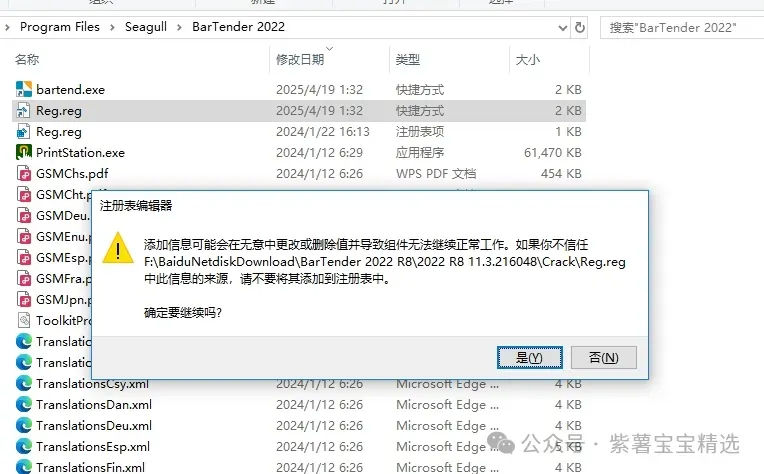Sort by the 名称 column header
The height and width of the screenshot is (474, 764).
(27, 59)
